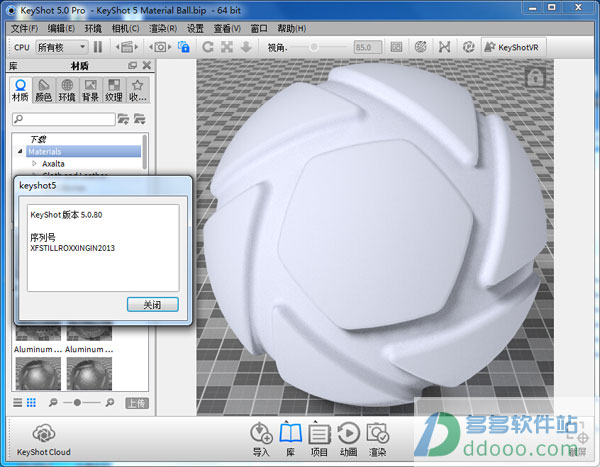This screenshot has height=467, width=600.
Task: Click the refresh render icon
Action: pyautogui.click(x=208, y=47)
